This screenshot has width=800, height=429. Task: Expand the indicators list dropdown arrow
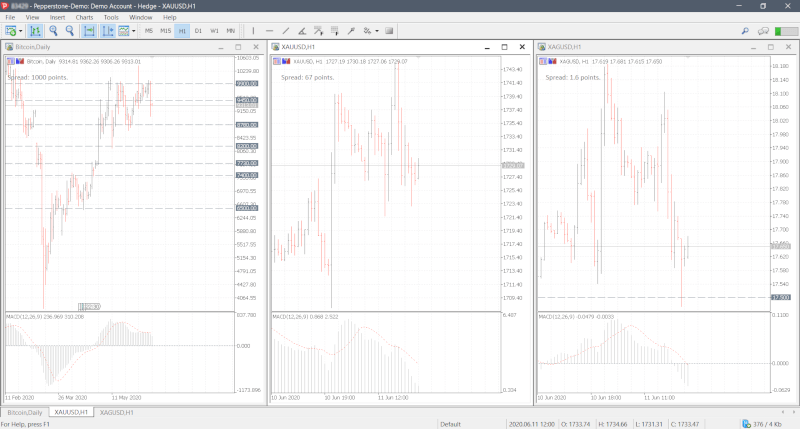[133, 31]
